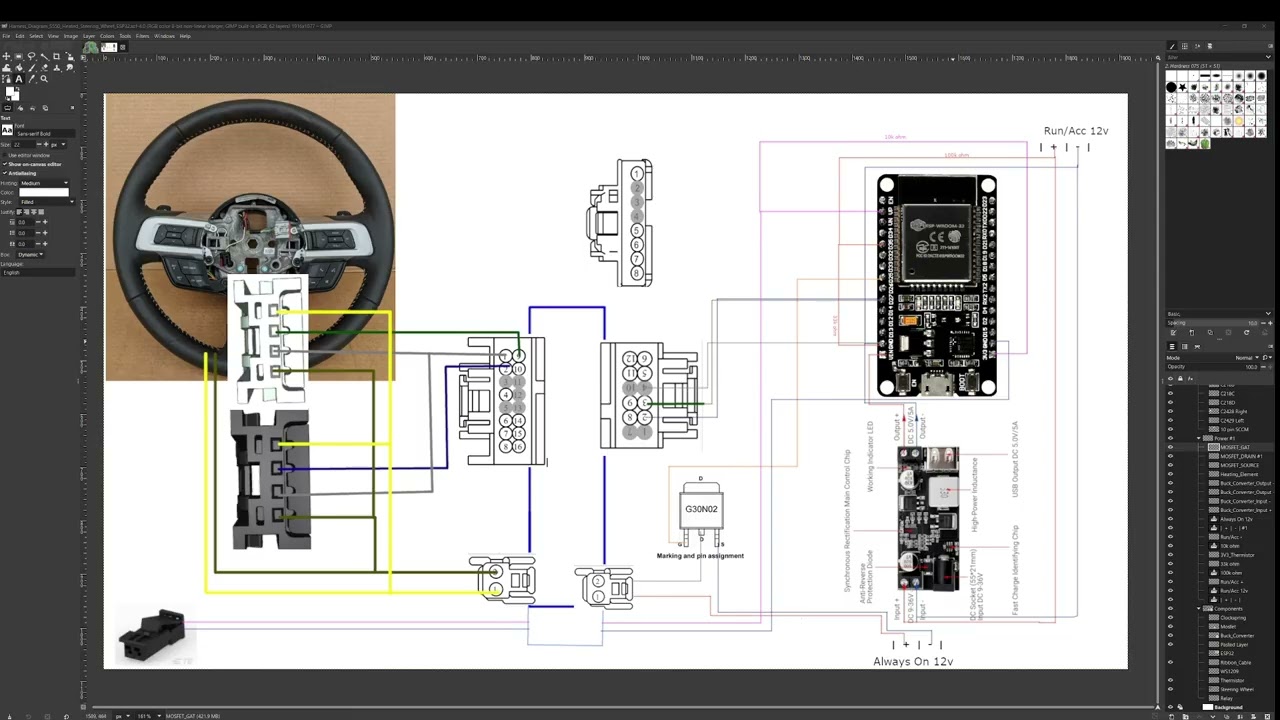Image resolution: width=1280 pixels, height=720 pixels.
Task: Click the white text Color swatch
Action: point(44,192)
